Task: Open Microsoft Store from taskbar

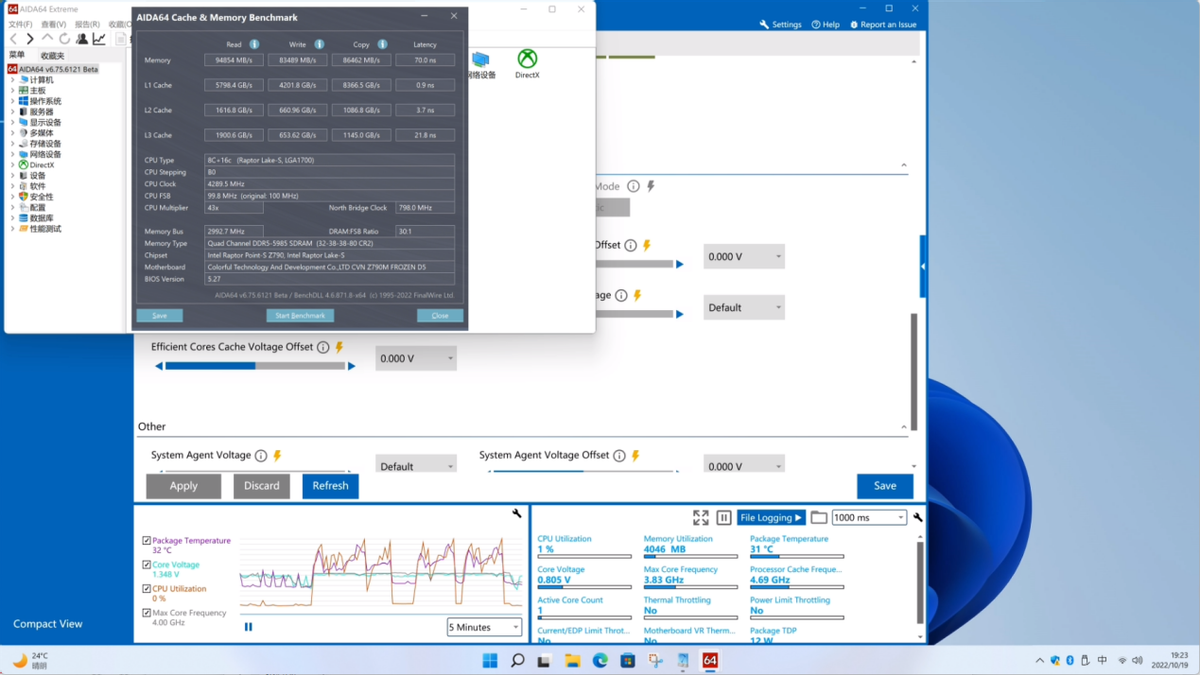Action: 628,660
